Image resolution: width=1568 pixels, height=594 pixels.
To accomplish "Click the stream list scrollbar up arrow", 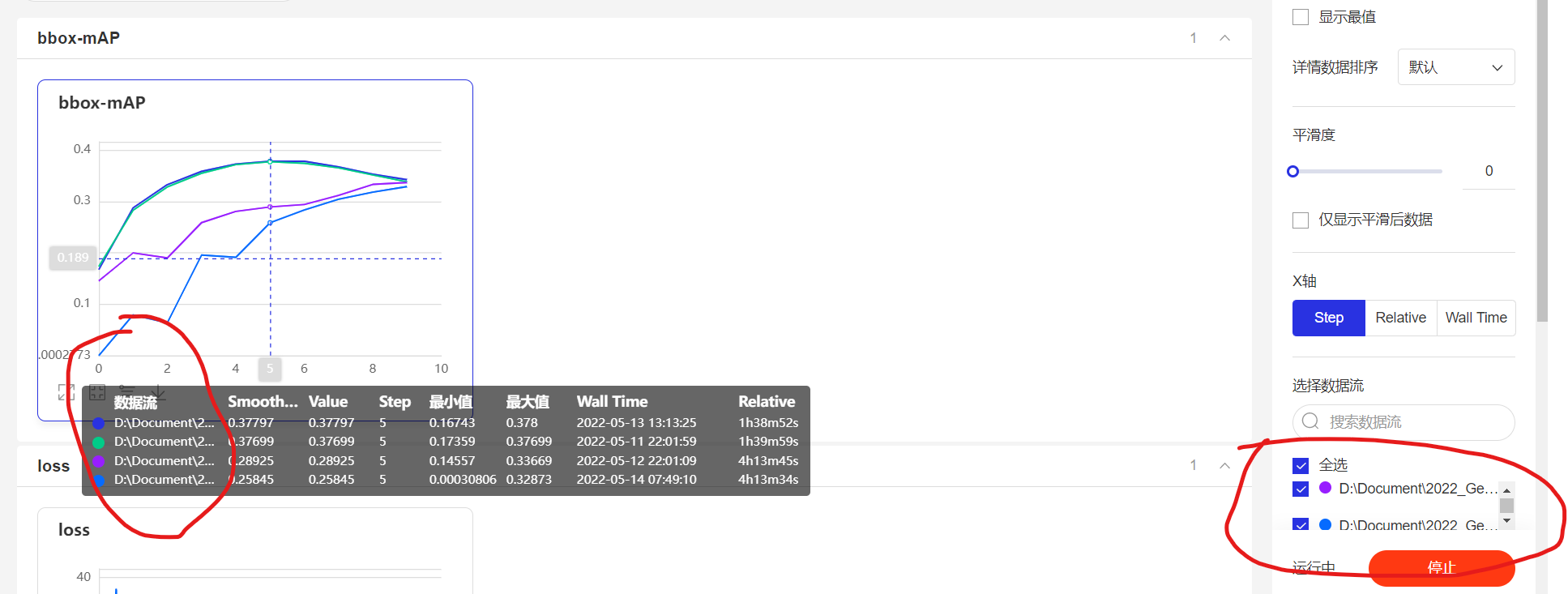I will [1506, 490].
